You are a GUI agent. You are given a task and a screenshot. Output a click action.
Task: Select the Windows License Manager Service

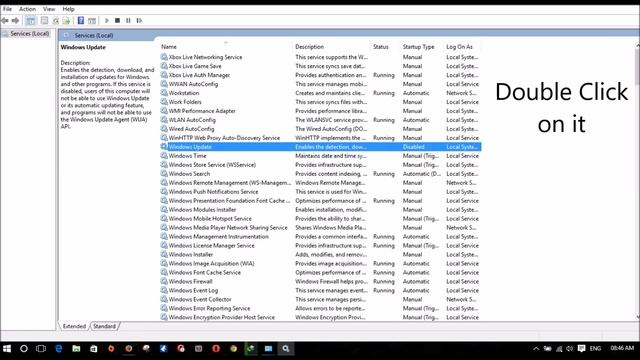tap(320, 246)
